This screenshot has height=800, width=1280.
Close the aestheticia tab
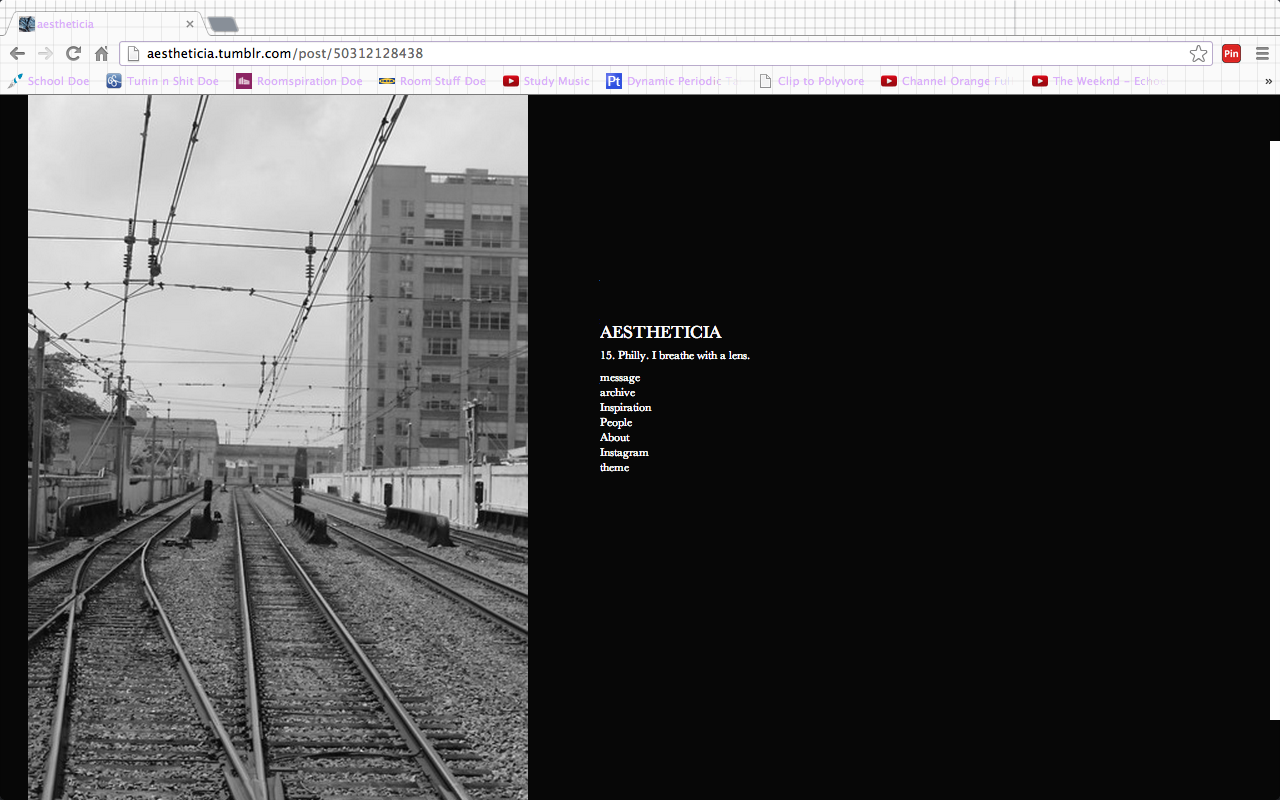click(190, 24)
